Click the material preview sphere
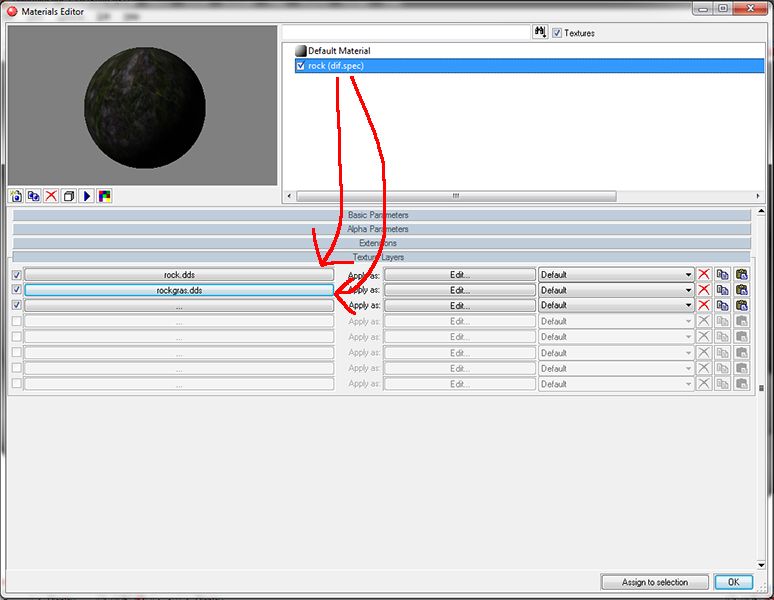The width and height of the screenshot is (774, 600). coord(145,108)
